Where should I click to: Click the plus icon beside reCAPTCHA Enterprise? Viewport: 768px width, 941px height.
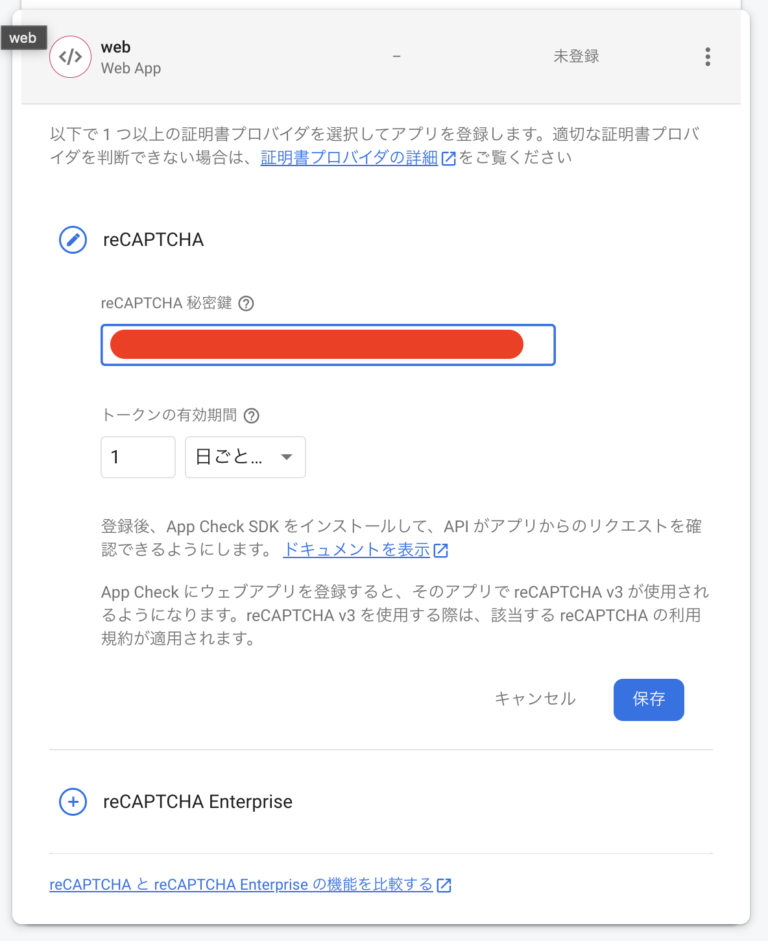coord(72,801)
